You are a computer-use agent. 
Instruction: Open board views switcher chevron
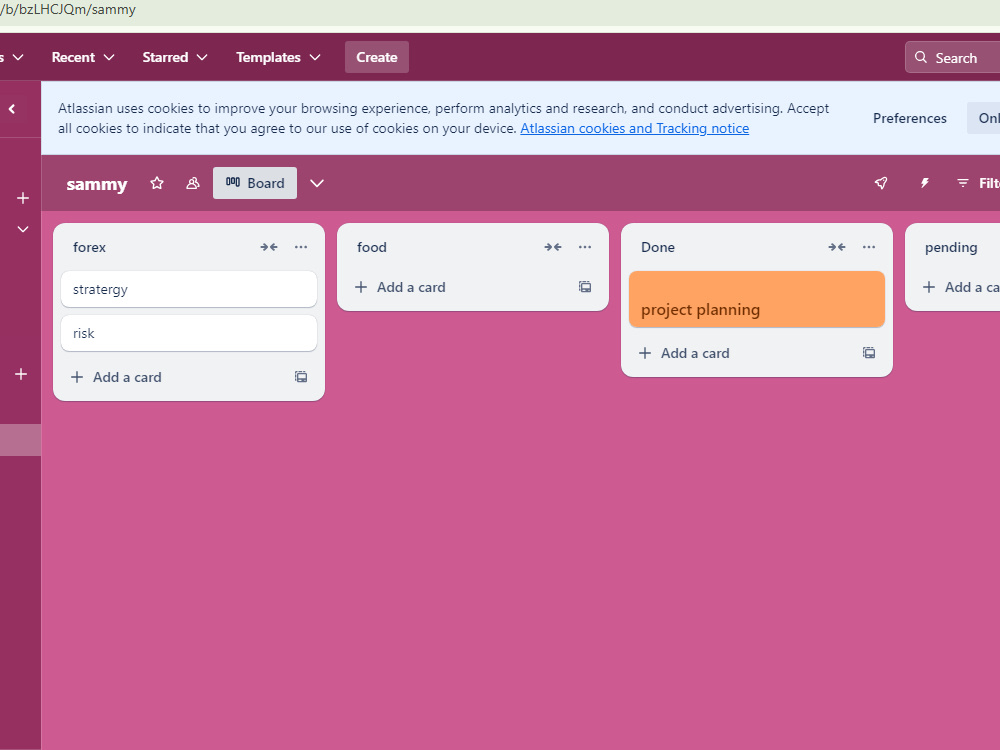tap(317, 184)
